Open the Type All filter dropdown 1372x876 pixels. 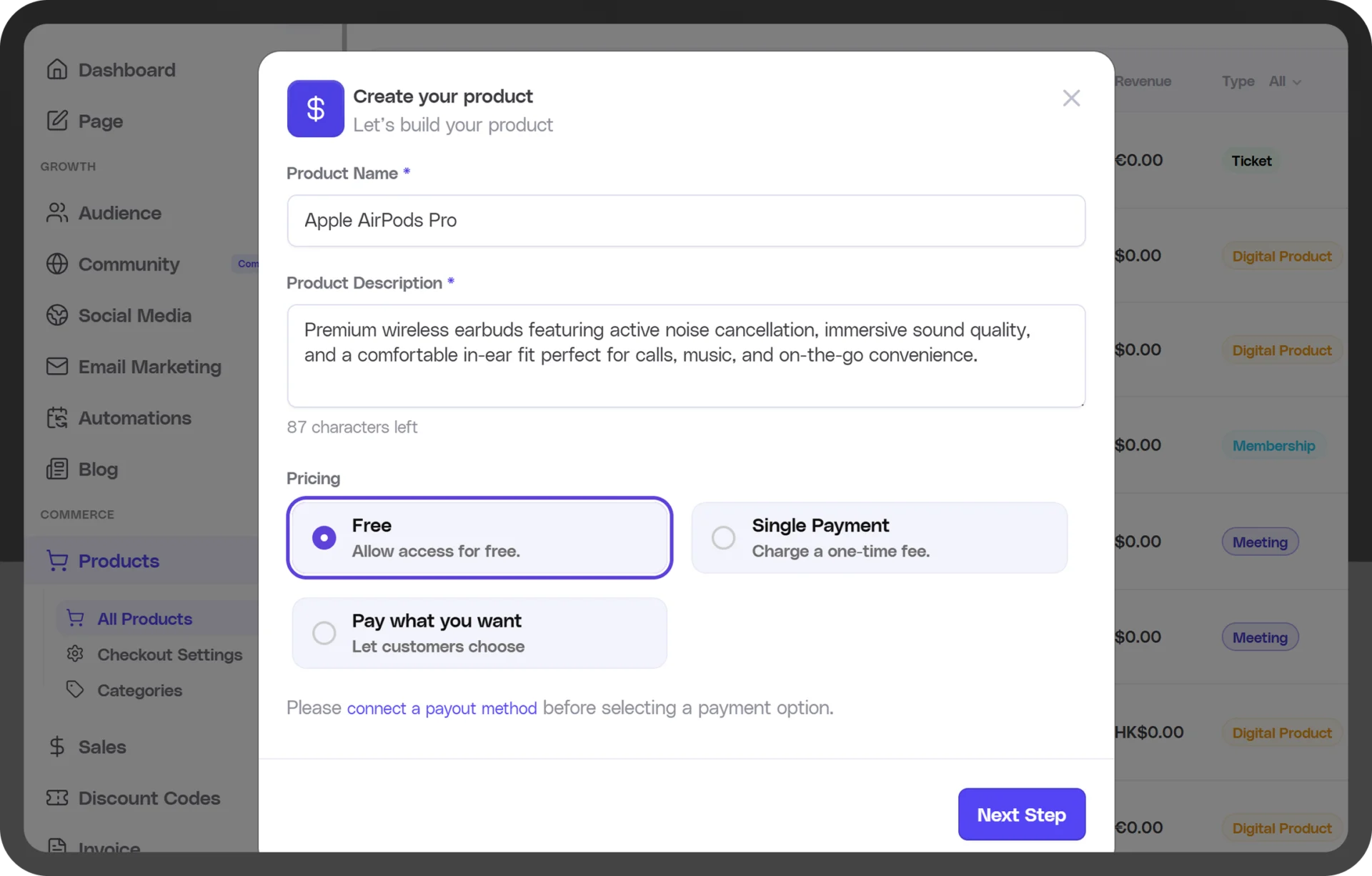pyautogui.click(x=1285, y=81)
